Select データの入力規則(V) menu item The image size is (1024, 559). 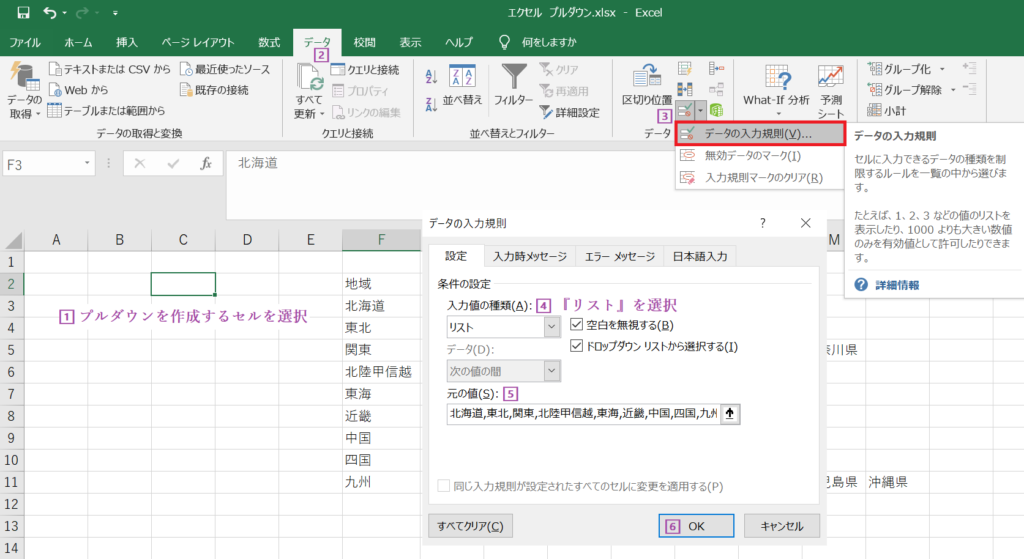click(x=760, y=133)
